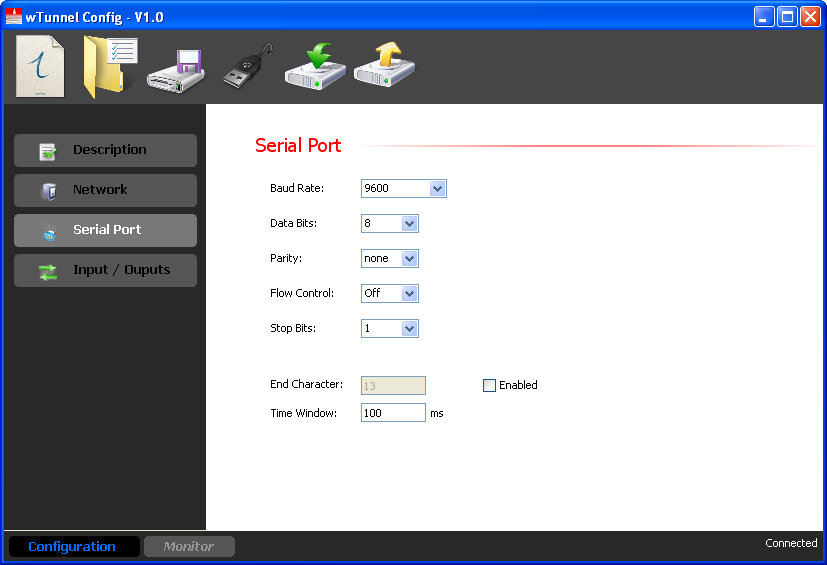Click the yellow arrow upload drive icon
Screen dimensions: 827x565
[x=384, y=67]
